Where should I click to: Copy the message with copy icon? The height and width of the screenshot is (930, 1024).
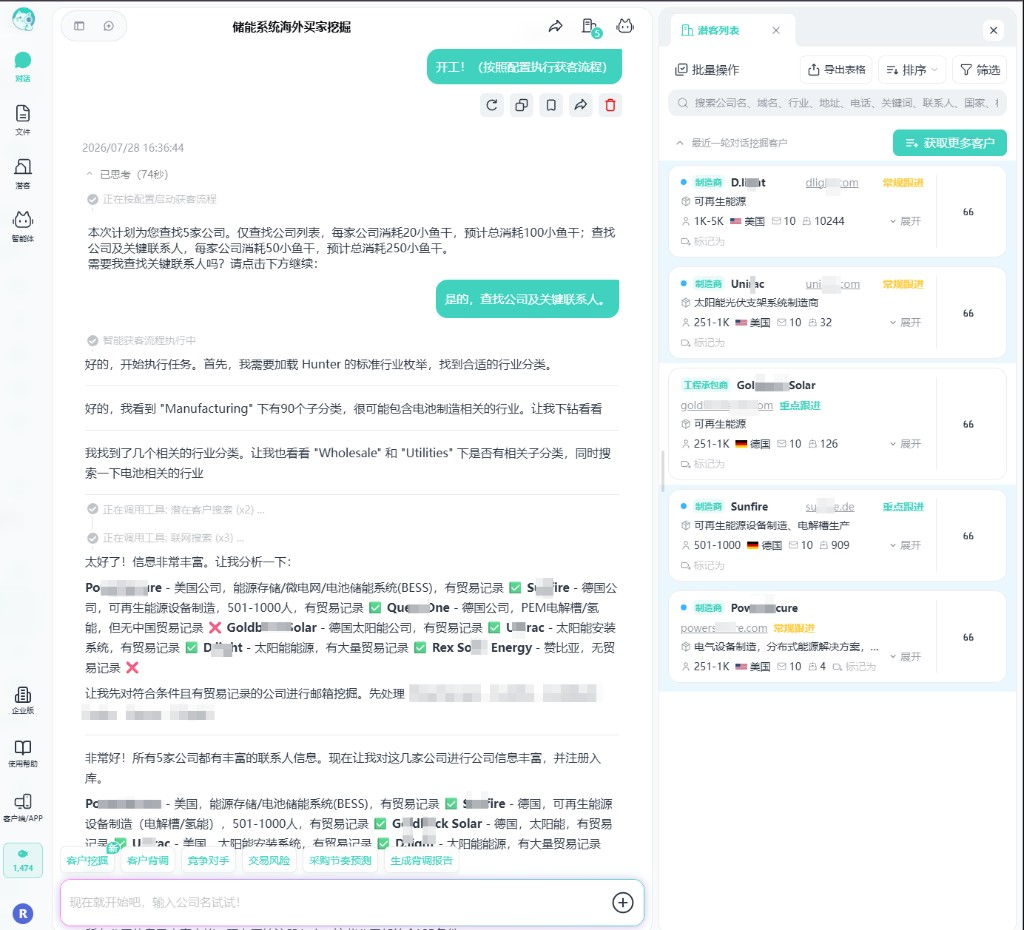tap(521, 105)
